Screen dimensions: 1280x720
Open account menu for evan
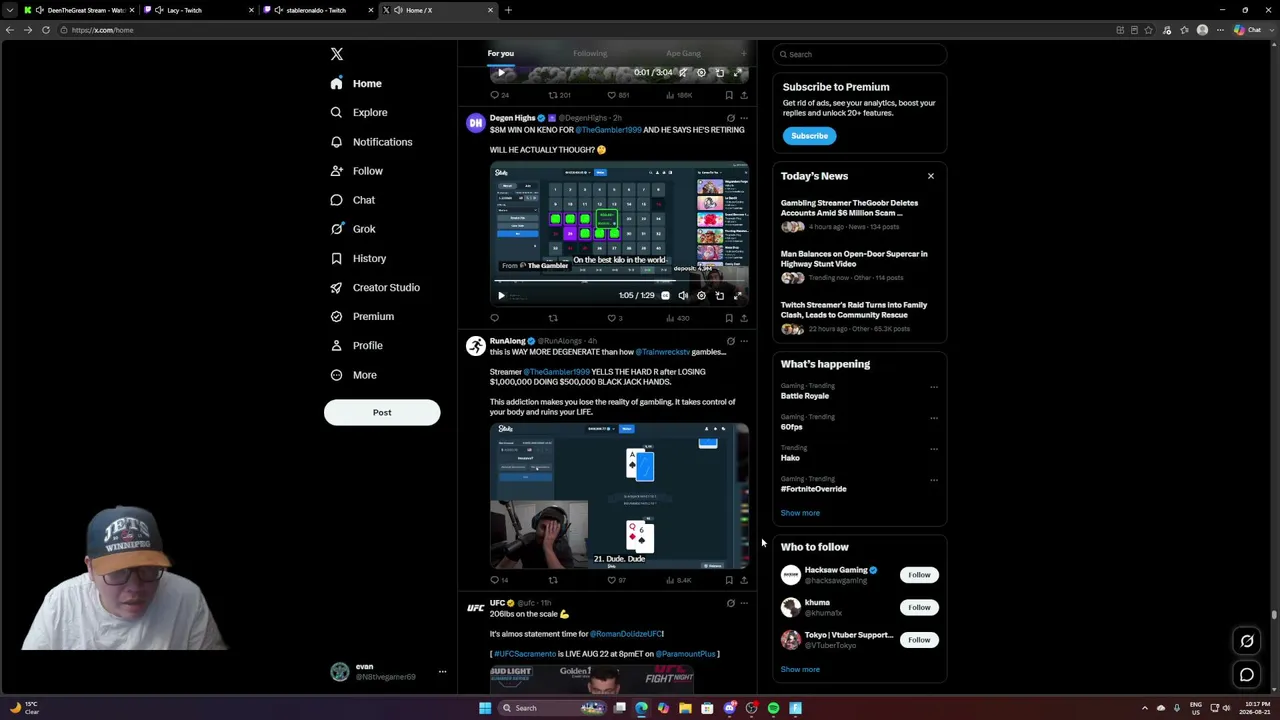(x=386, y=672)
